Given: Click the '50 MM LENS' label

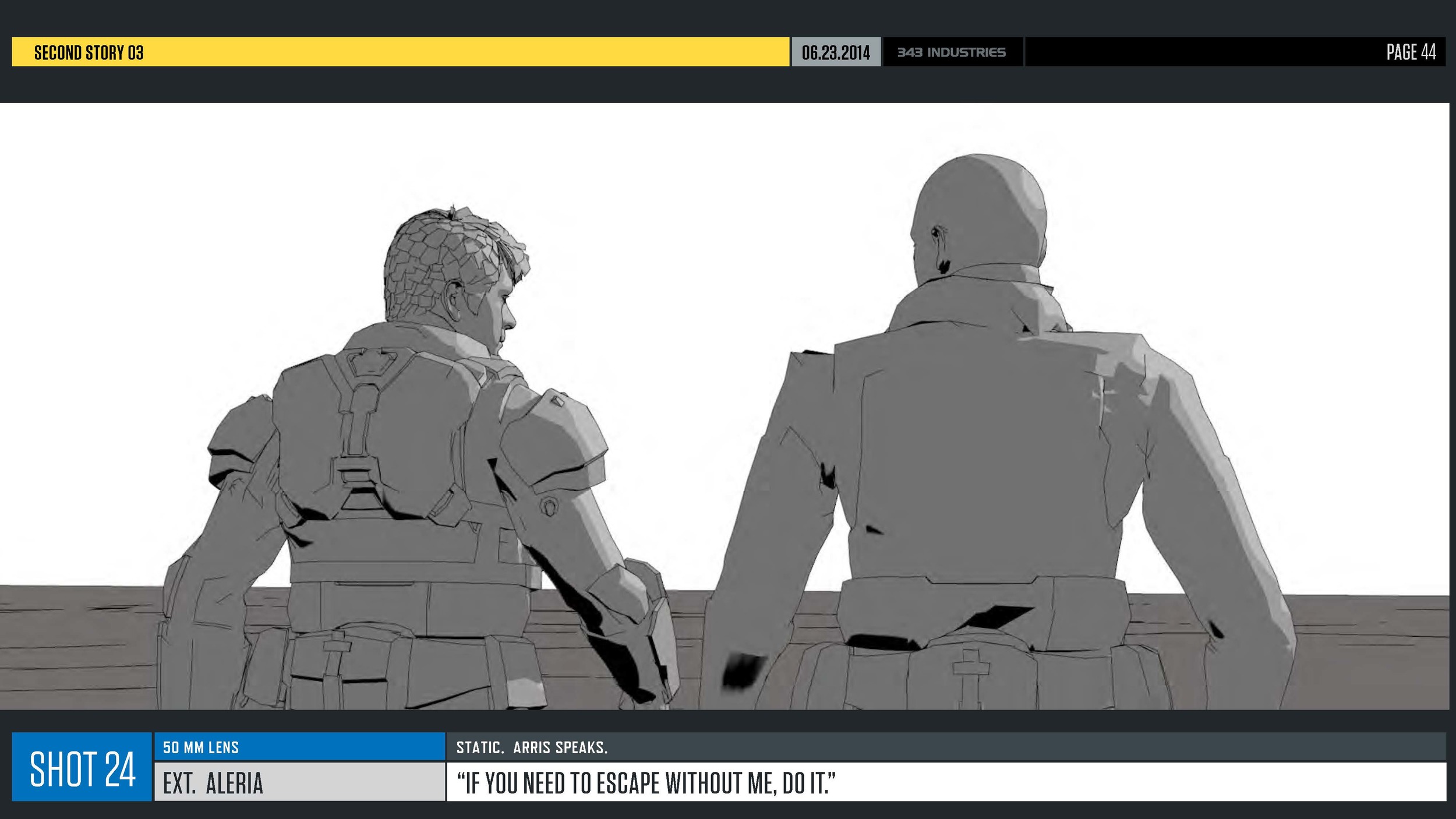Looking at the screenshot, I should (201, 747).
